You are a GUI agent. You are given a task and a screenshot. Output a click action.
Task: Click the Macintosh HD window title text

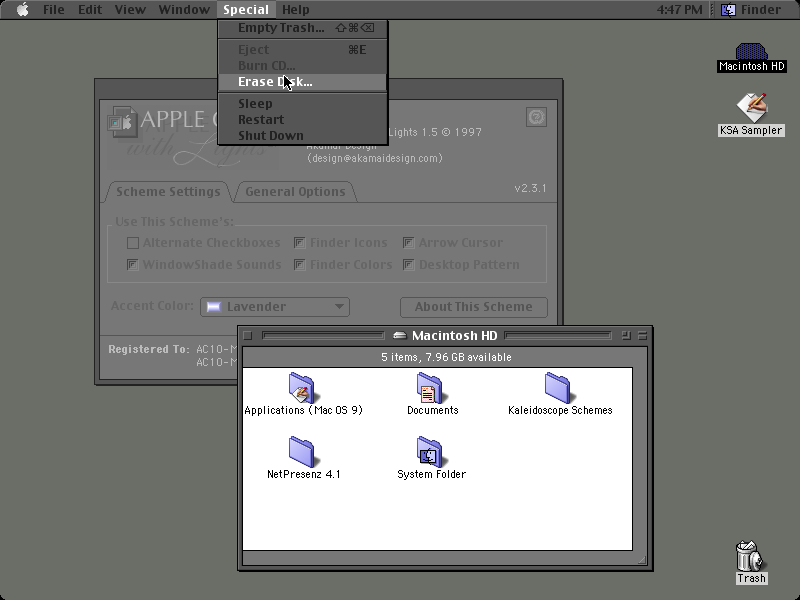tap(455, 335)
